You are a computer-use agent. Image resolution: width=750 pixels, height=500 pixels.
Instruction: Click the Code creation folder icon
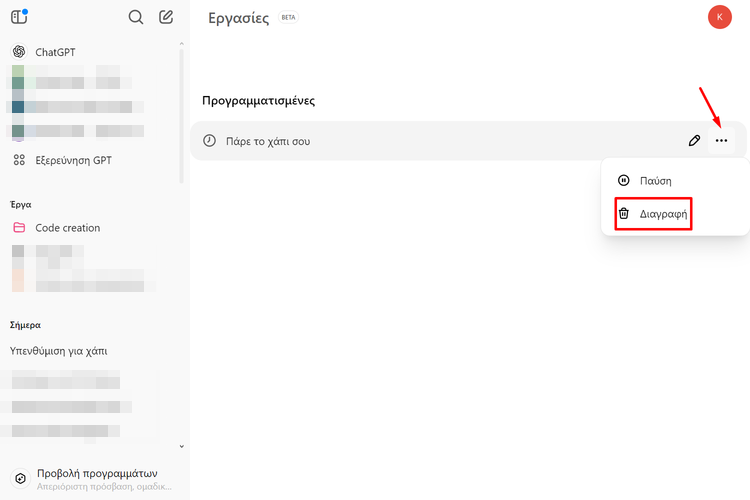point(19,228)
